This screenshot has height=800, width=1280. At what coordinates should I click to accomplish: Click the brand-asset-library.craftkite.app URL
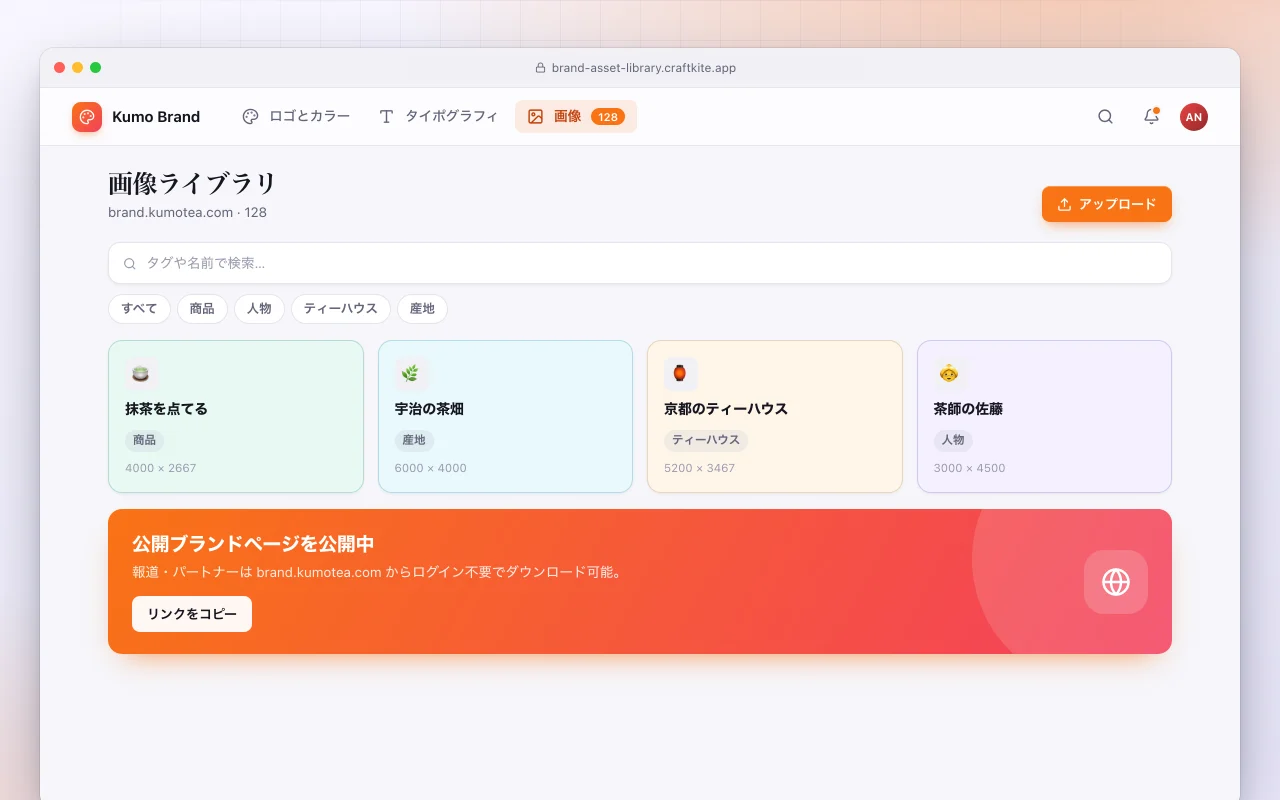click(x=644, y=68)
